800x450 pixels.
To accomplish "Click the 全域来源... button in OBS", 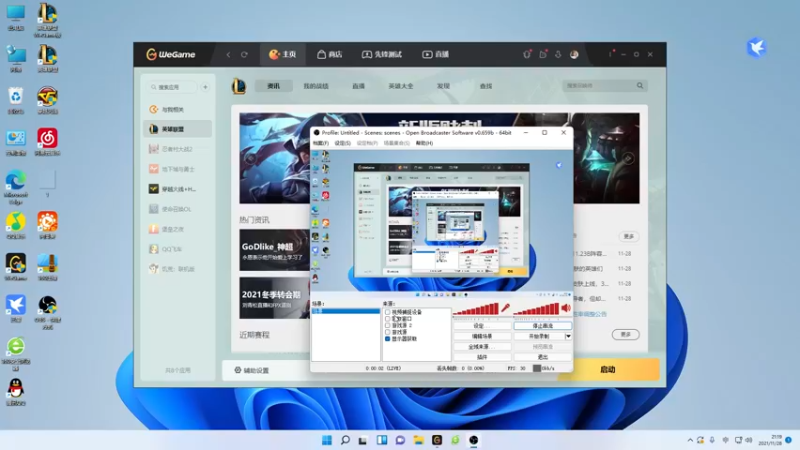I will tap(482, 346).
